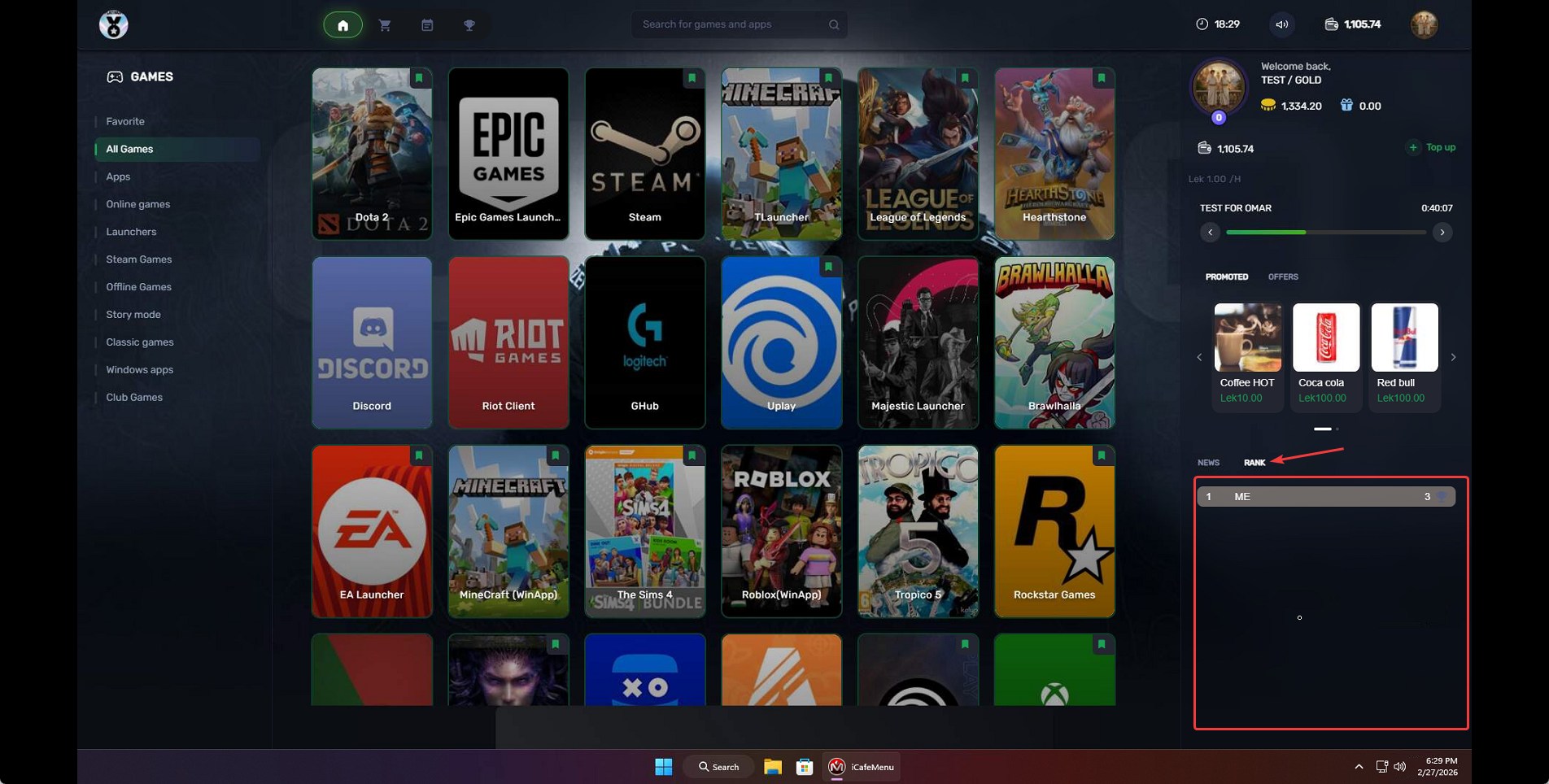Open taskbar Search button
1549x784 pixels.
click(x=719, y=767)
